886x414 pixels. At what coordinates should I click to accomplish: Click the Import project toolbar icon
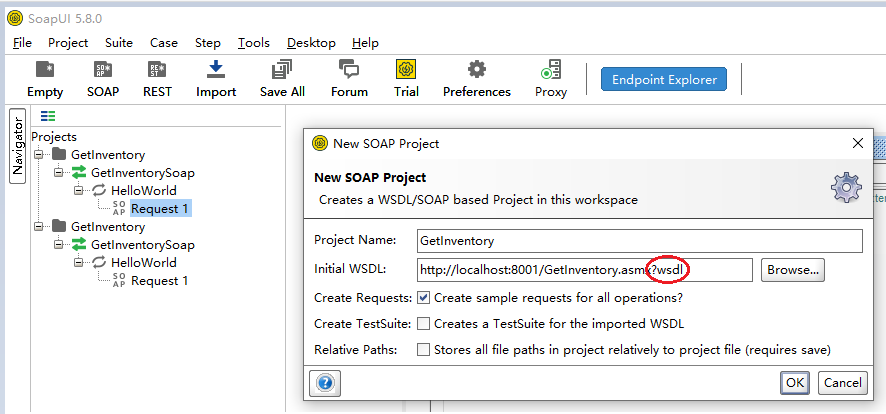pos(216,79)
